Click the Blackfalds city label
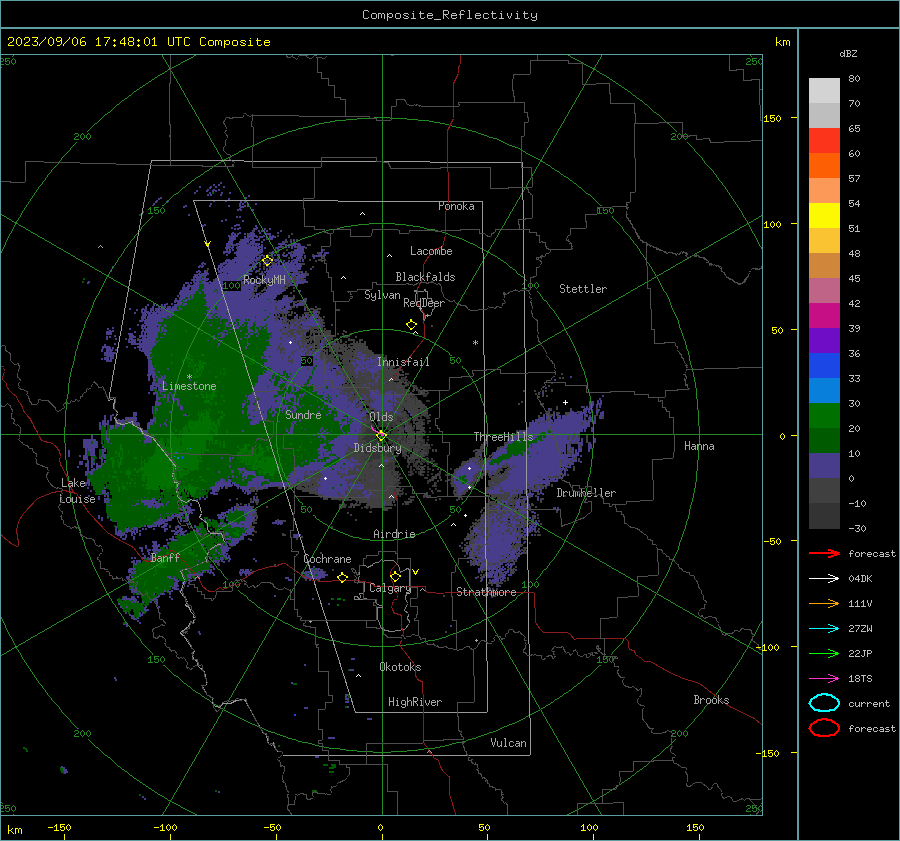The height and width of the screenshot is (841, 900). pos(425,277)
